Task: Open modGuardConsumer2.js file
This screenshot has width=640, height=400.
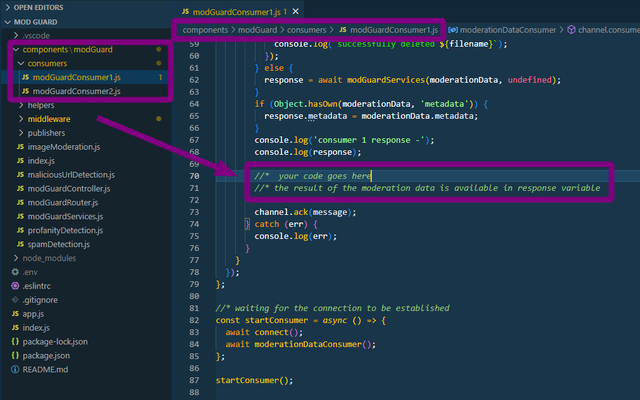Action: point(76,91)
